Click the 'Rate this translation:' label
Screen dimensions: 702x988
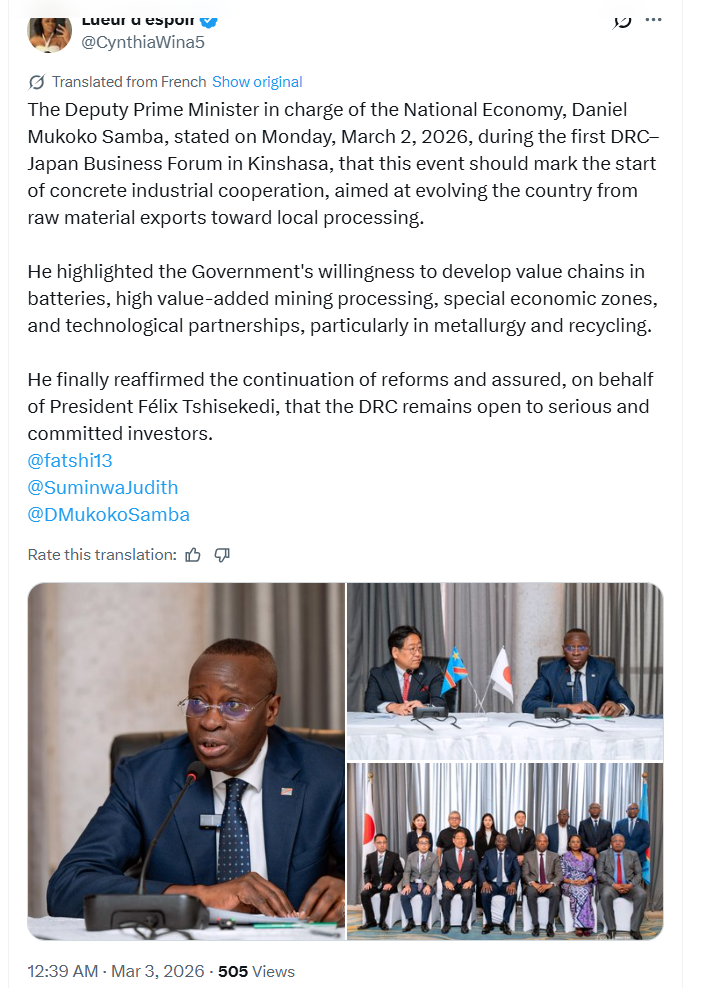pyautogui.click(x=102, y=554)
